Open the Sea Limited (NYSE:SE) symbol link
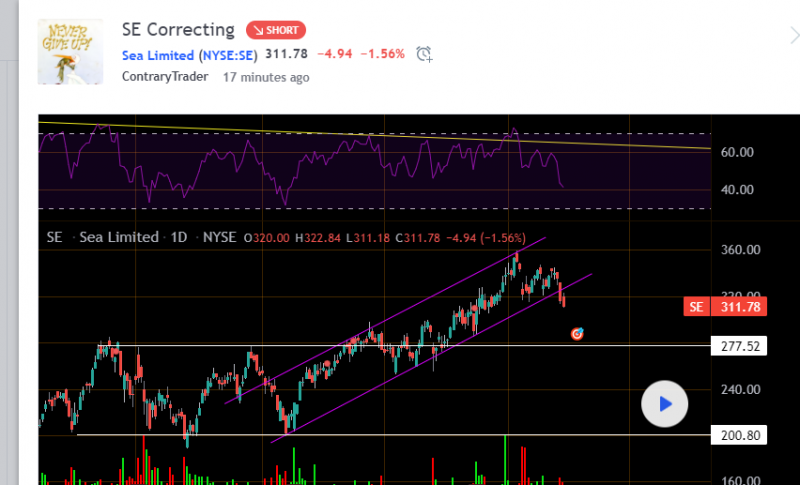The image size is (800, 485). click(x=188, y=54)
